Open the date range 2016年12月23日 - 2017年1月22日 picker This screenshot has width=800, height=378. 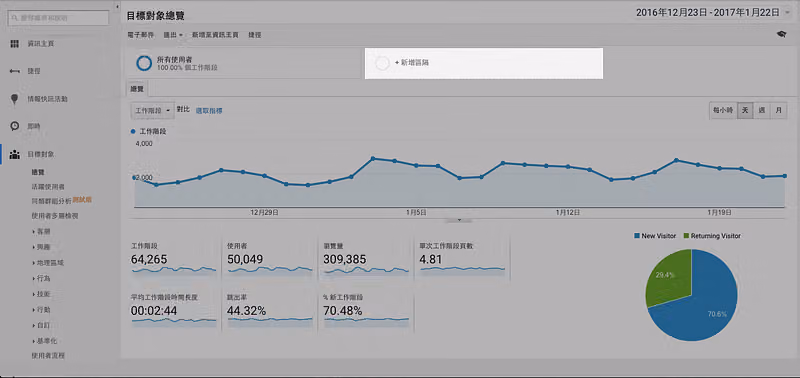click(714, 13)
